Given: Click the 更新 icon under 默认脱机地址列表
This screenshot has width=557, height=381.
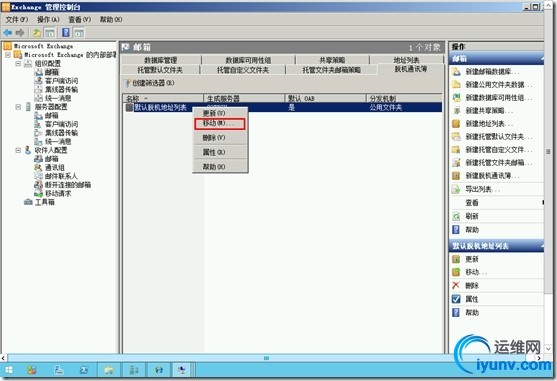Looking at the screenshot, I should (x=456, y=259).
